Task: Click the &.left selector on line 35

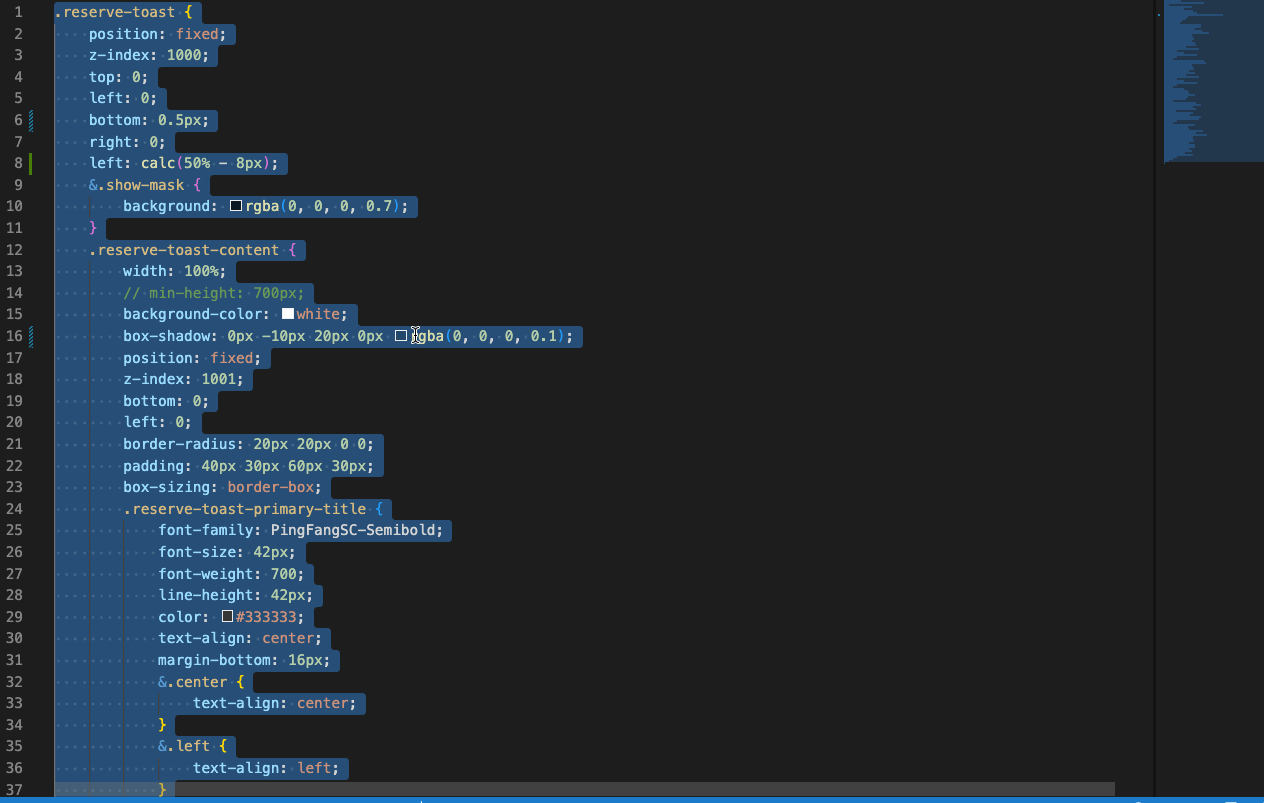Action: (x=186, y=745)
